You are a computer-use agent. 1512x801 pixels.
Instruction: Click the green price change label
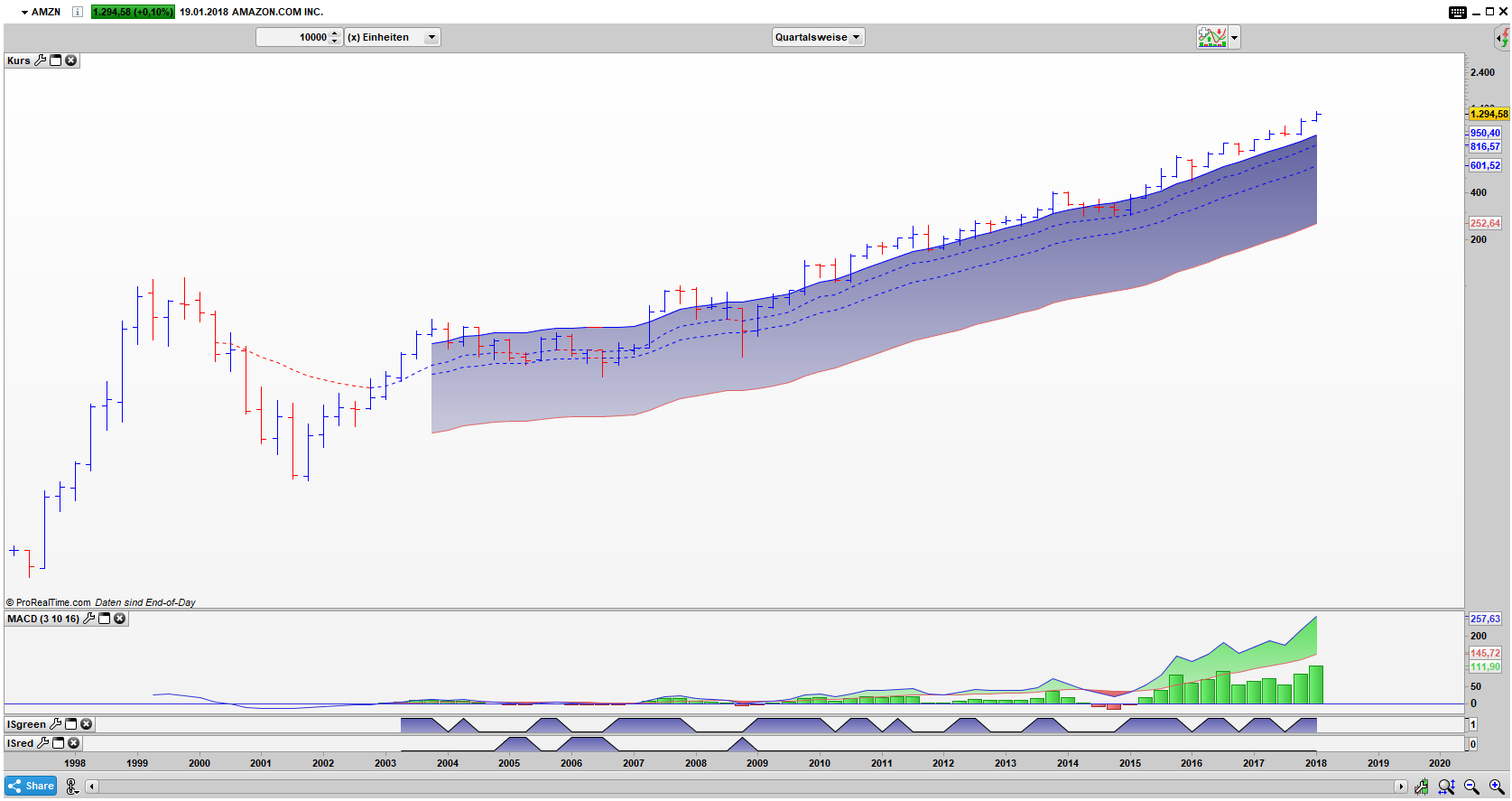click(x=133, y=12)
